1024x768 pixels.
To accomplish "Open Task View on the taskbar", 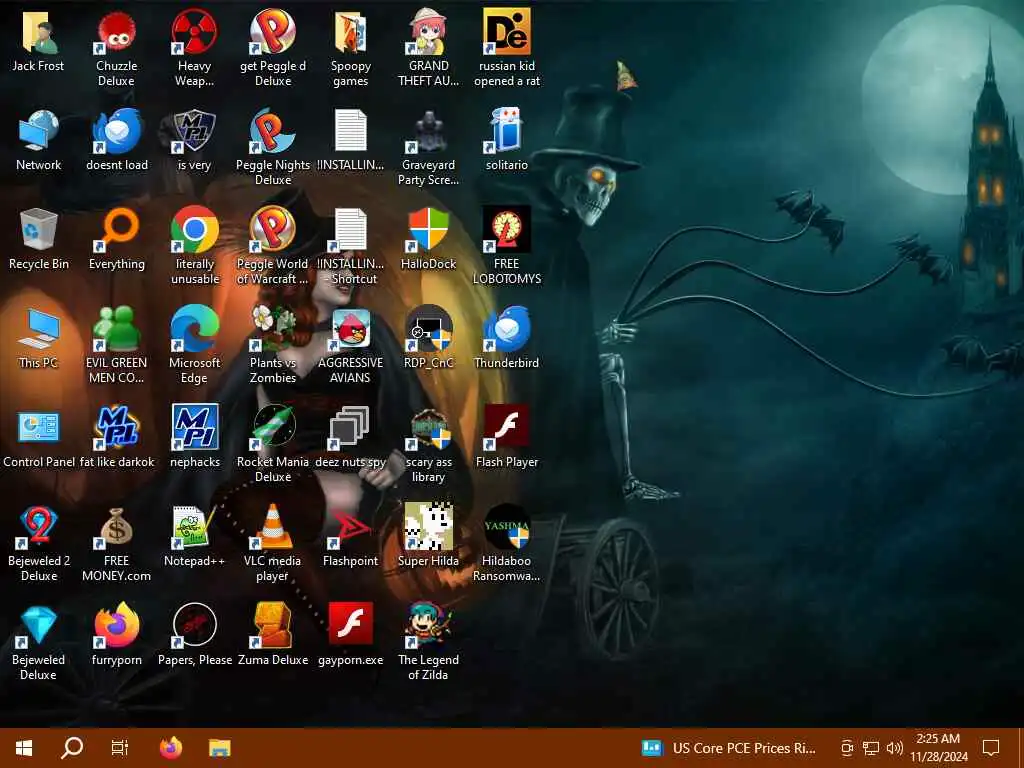I will coord(120,748).
